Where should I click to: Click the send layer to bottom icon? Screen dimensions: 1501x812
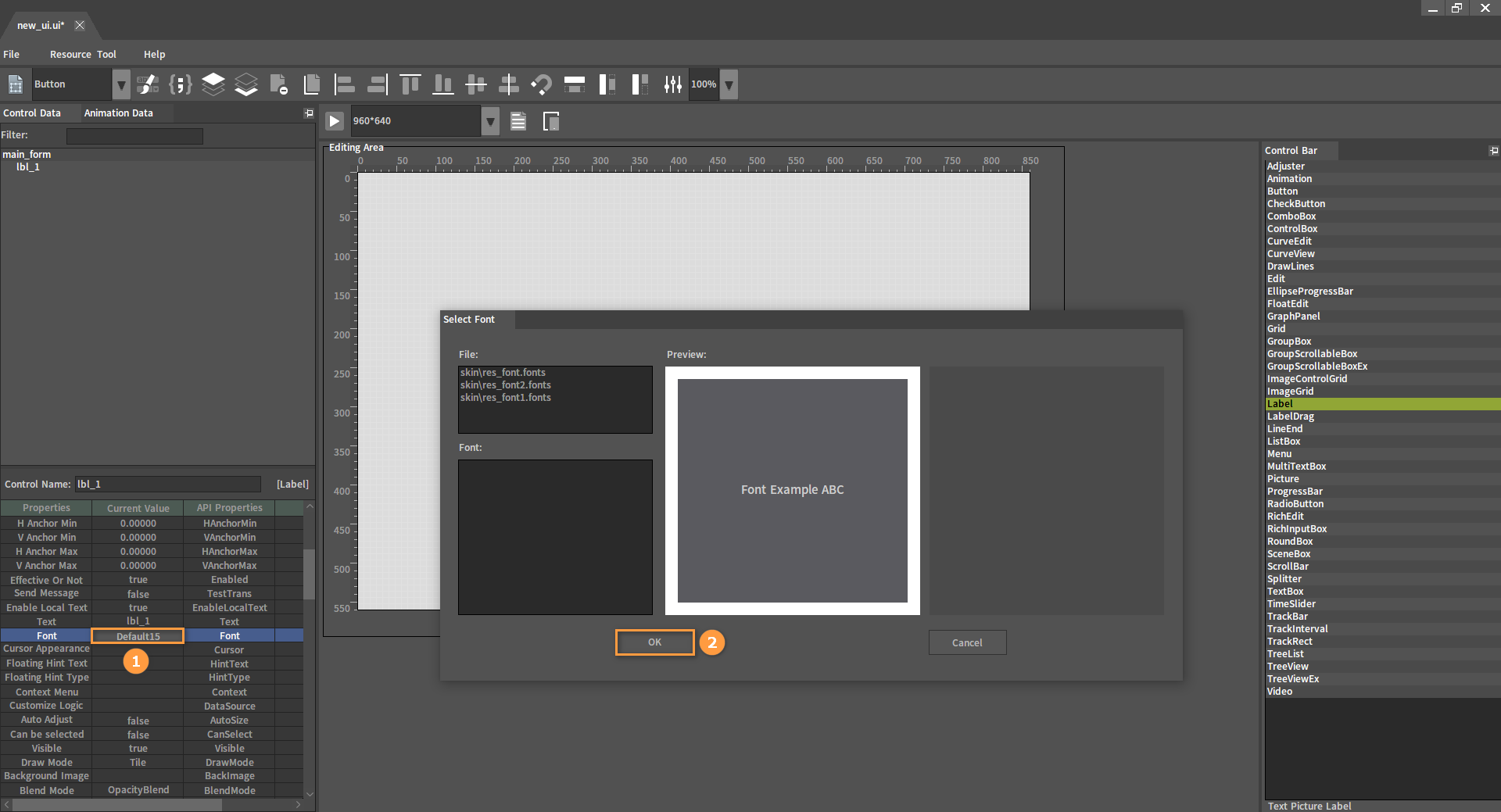[246, 84]
